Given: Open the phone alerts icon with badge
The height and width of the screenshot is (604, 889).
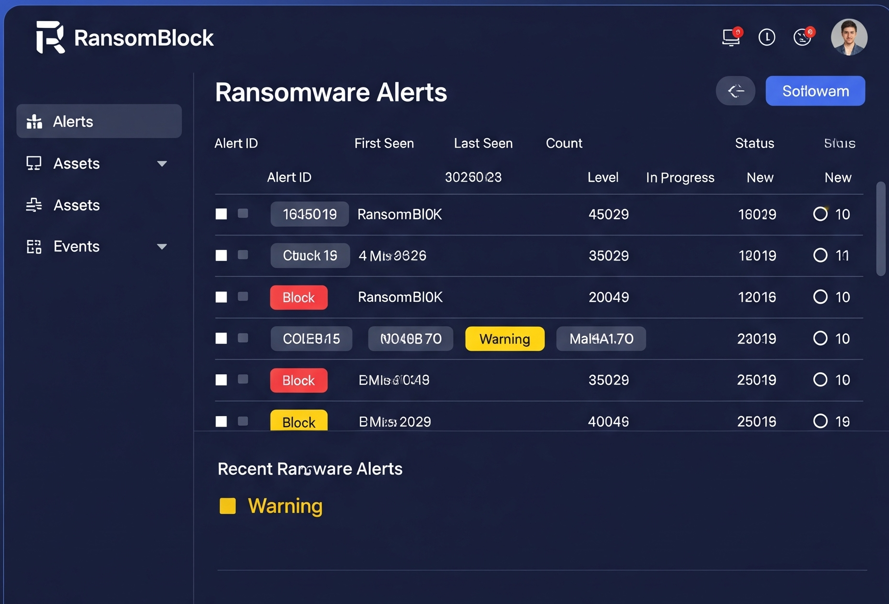Looking at the screenshot, I should tap(802, 37).
